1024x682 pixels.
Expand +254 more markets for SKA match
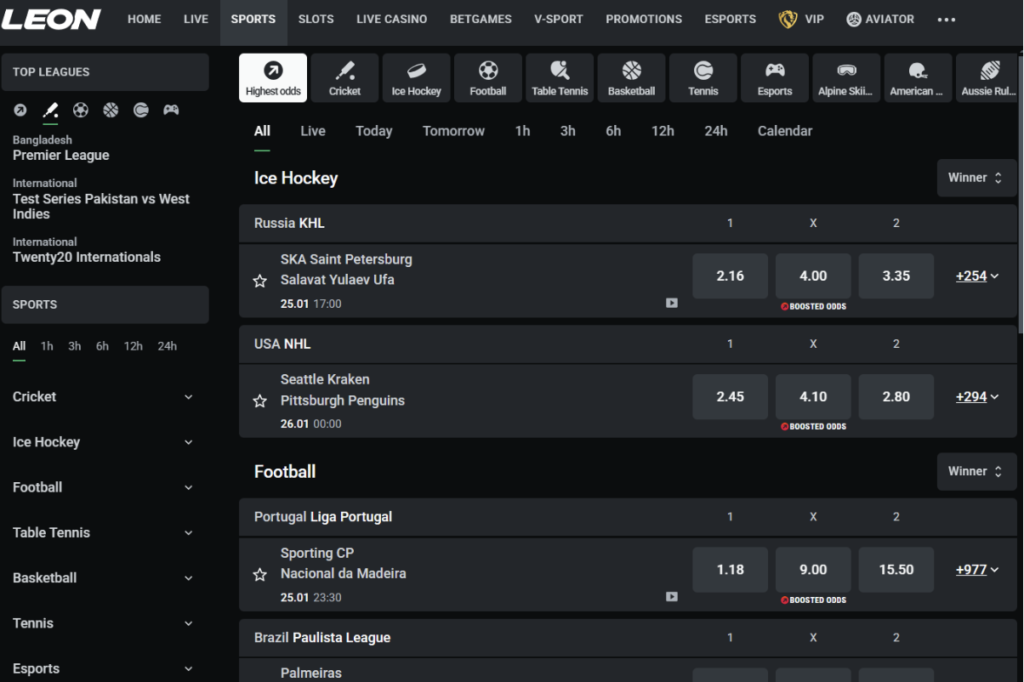(977, 276)
